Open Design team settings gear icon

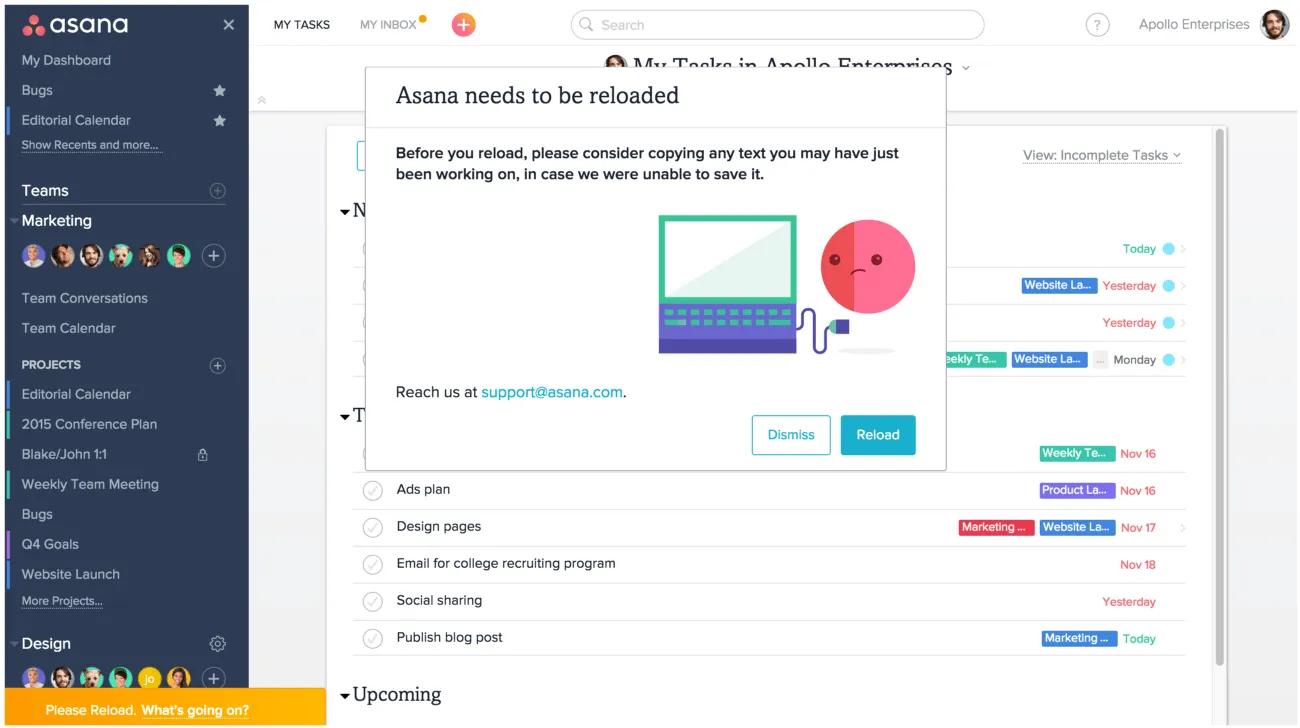click(x=217, y=644)
